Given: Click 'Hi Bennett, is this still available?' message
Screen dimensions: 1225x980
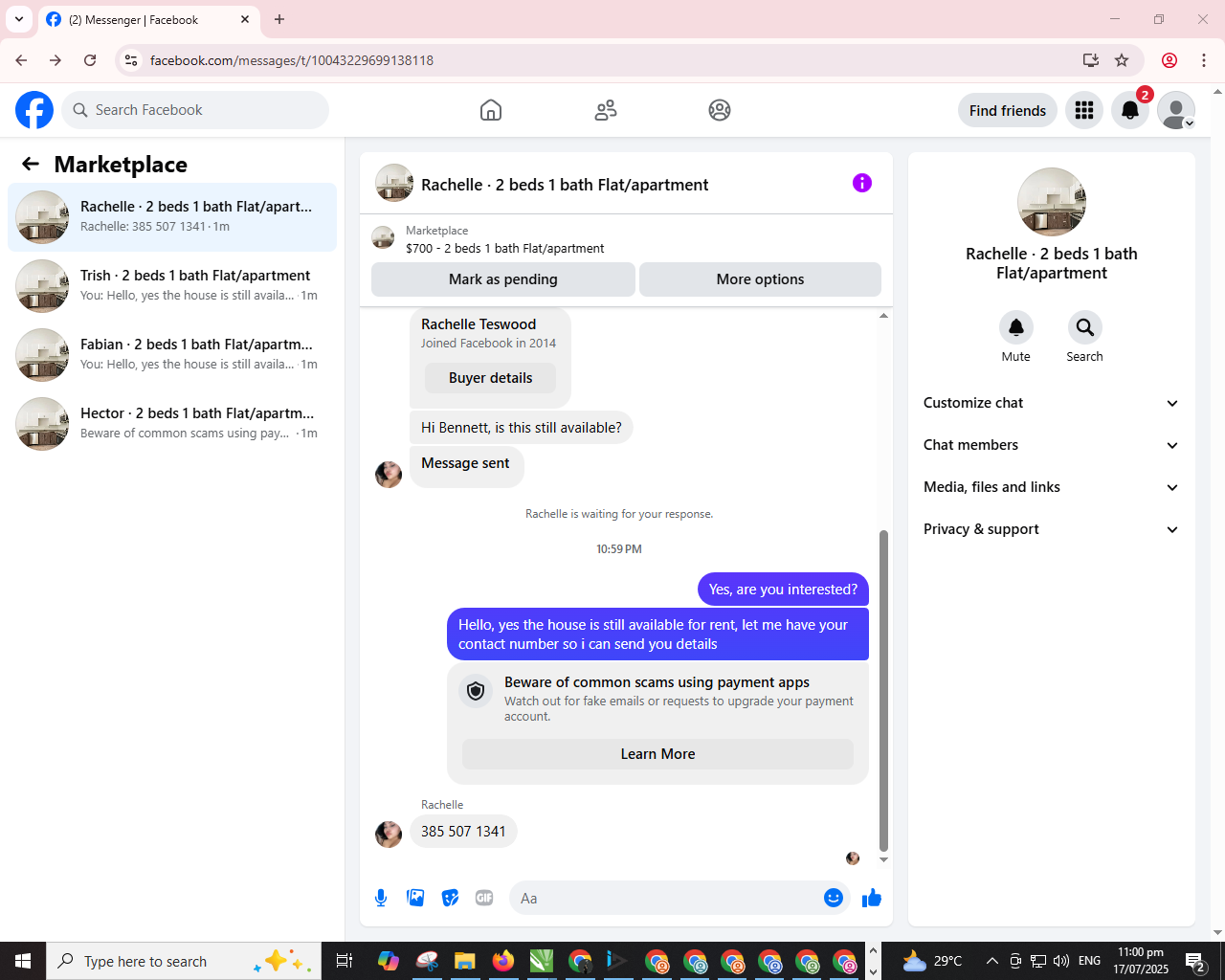Looking at the screenshot, I should [522, 428].
